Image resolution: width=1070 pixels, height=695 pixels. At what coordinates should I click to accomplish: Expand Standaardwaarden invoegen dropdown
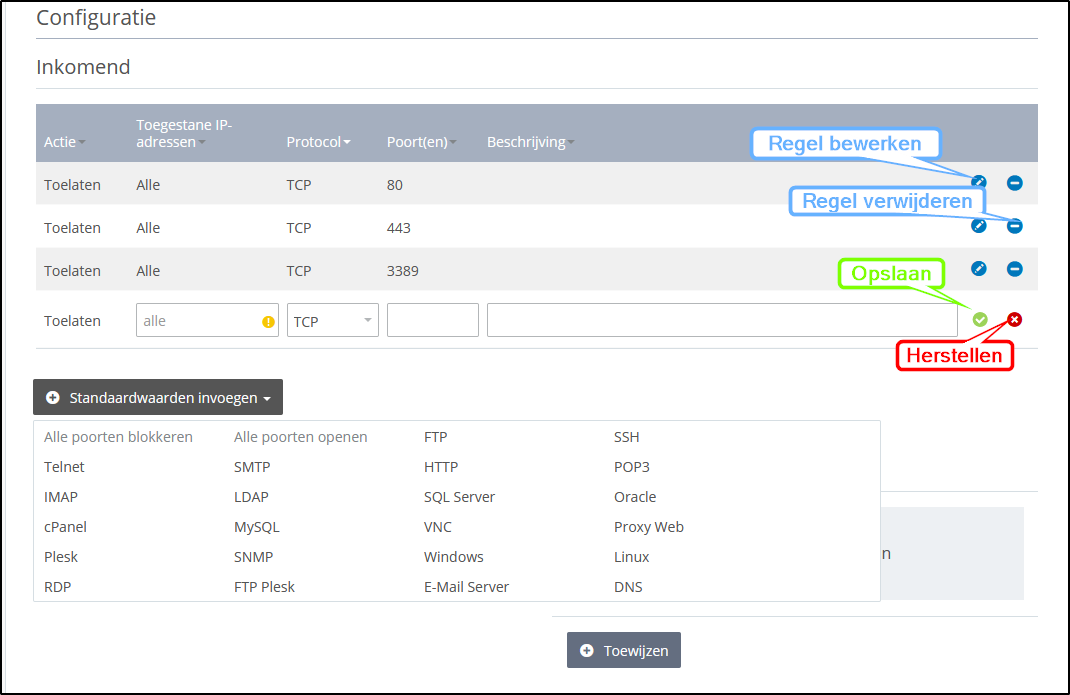158,398
